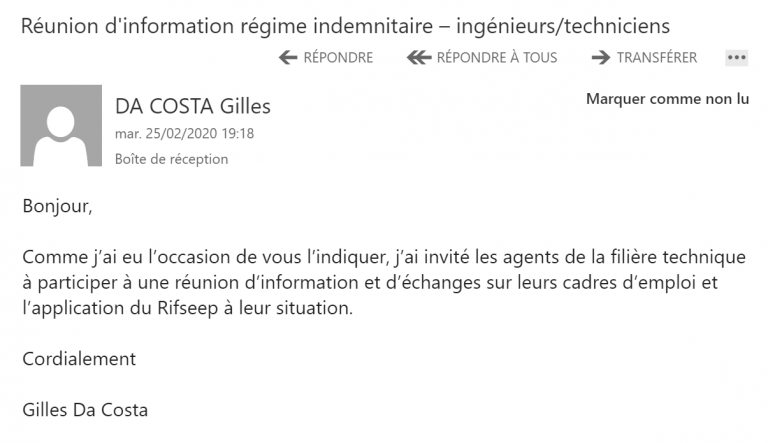Image resolution: width=768 pixels, height=443 pixels.
Task: Click the reply arrow icon
Action: [x=288, y=58]
